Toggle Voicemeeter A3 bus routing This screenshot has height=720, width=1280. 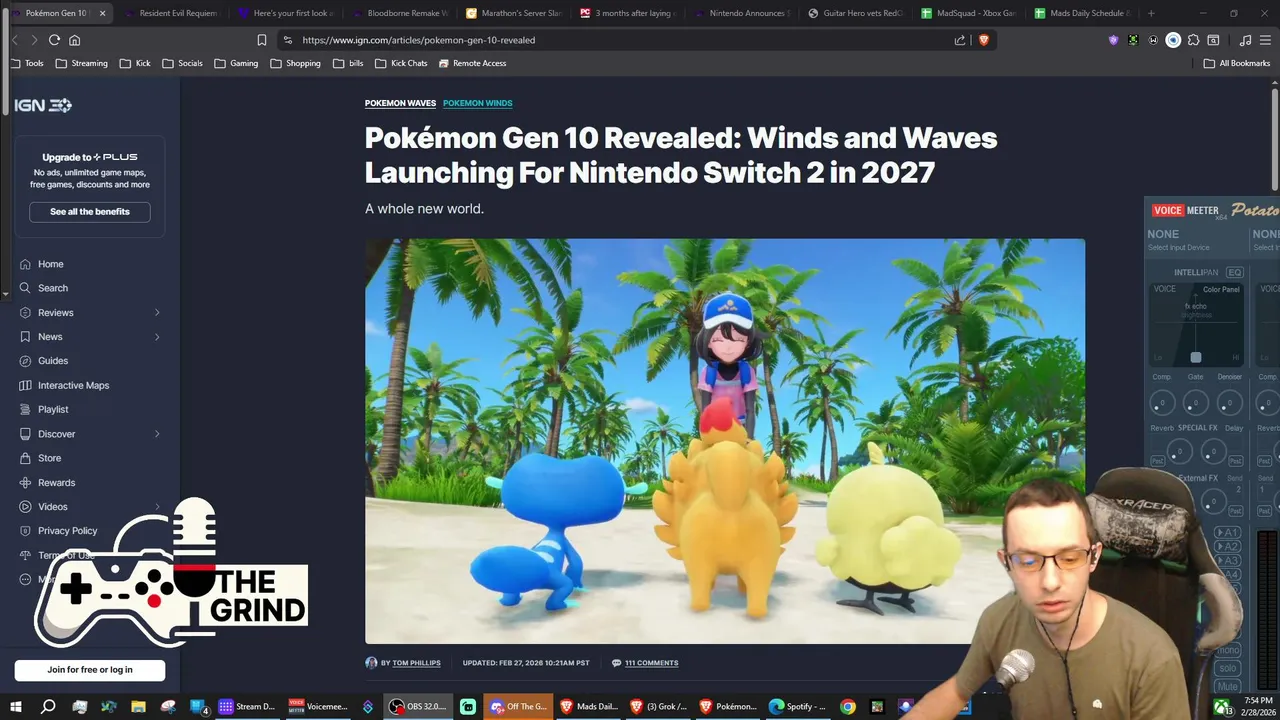point(1227,560)
